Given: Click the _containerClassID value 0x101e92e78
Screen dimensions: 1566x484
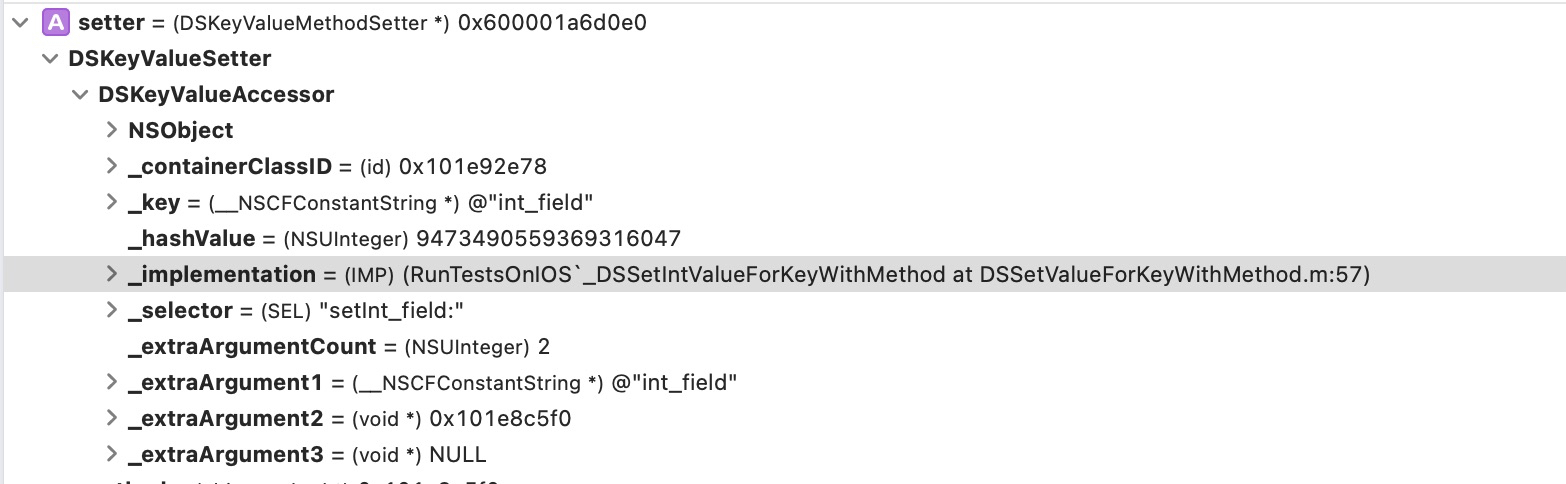Looking at the screenshot, I should 472,166.
